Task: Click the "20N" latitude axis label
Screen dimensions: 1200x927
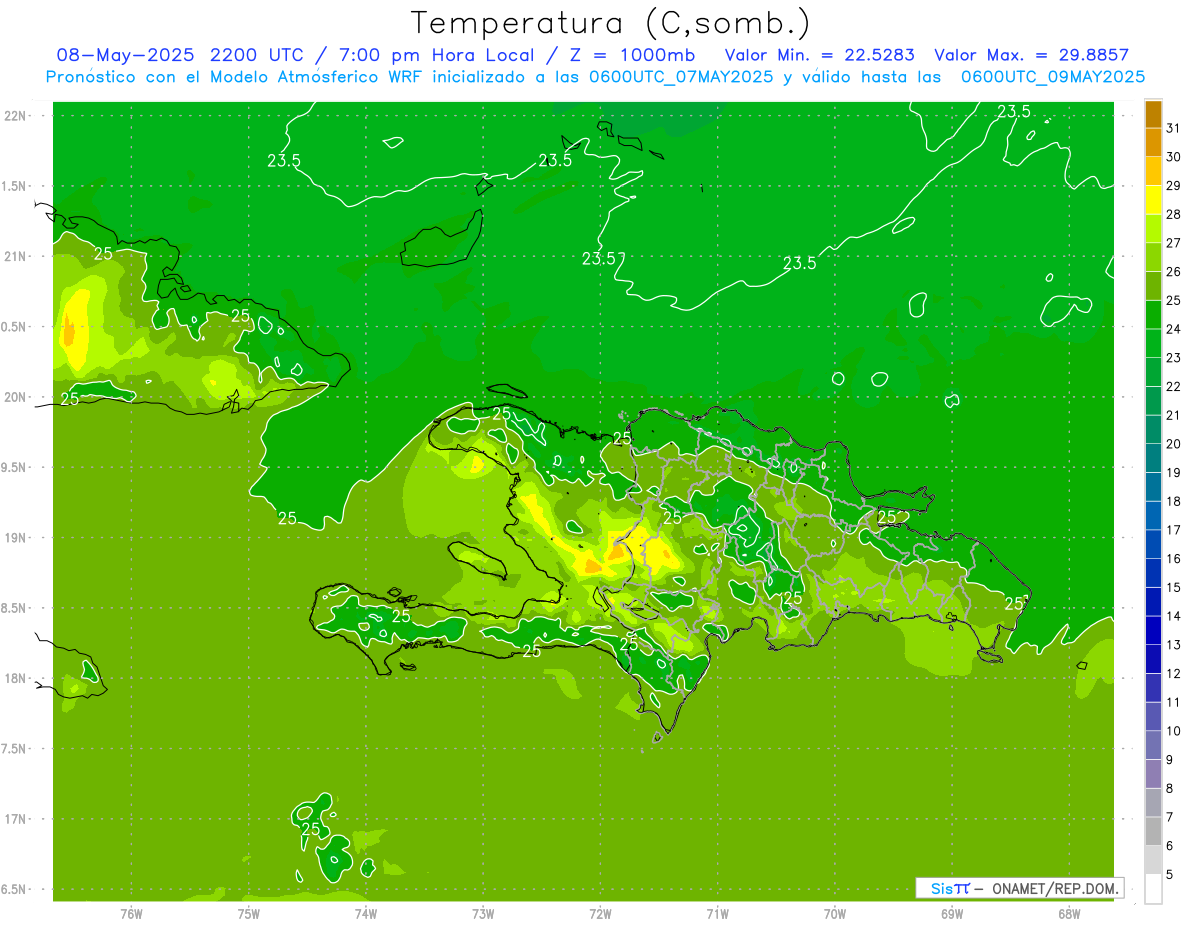Action: 17,397
